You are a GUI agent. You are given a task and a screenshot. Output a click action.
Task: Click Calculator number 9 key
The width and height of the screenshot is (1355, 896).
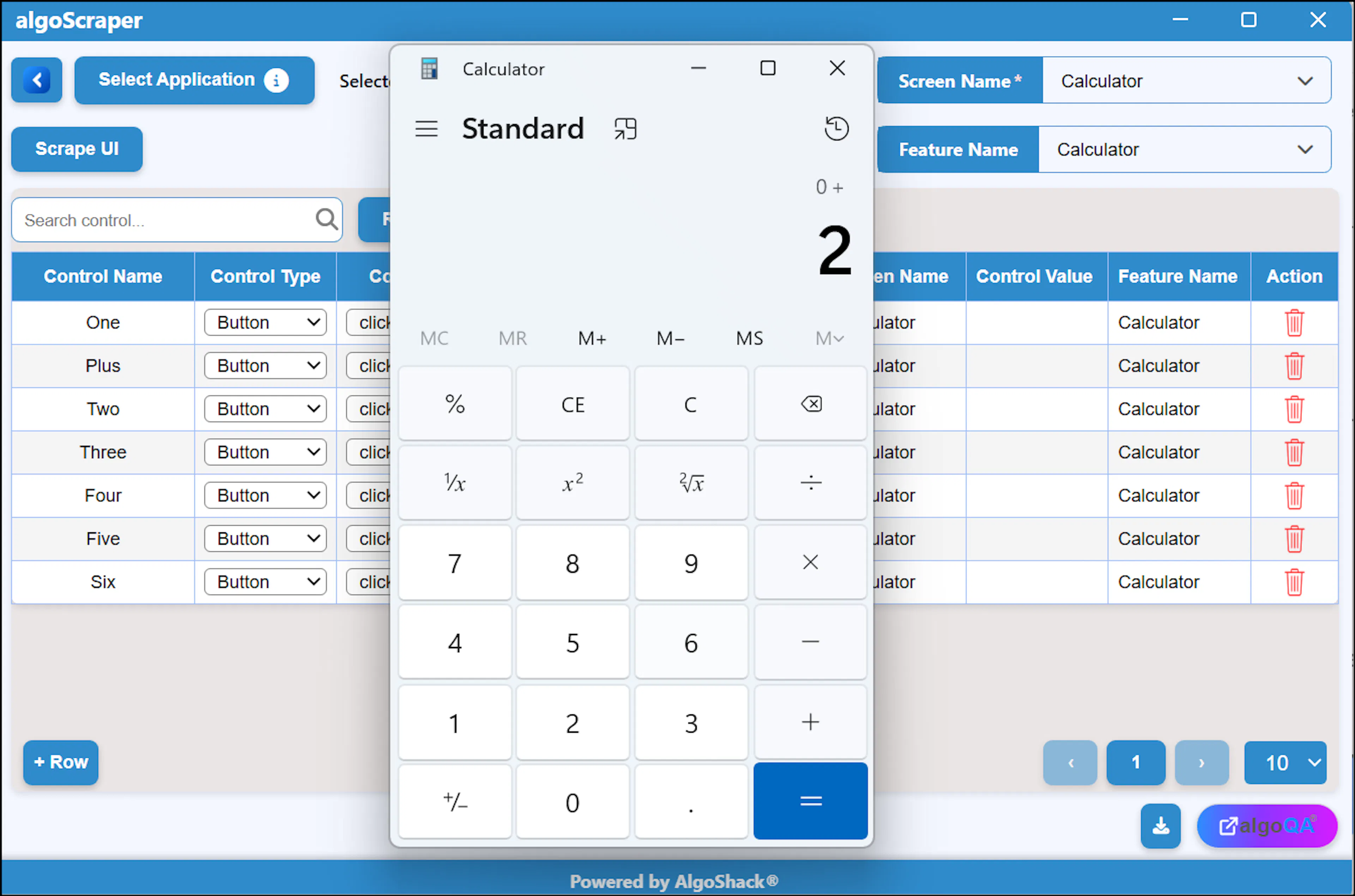click(x=691, y=563)
